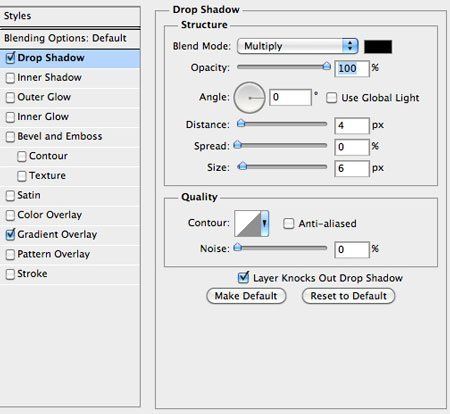Viewport: 450px width, 414px height.
Task: Enable the Satin checkbox
Action: (10, 196)
